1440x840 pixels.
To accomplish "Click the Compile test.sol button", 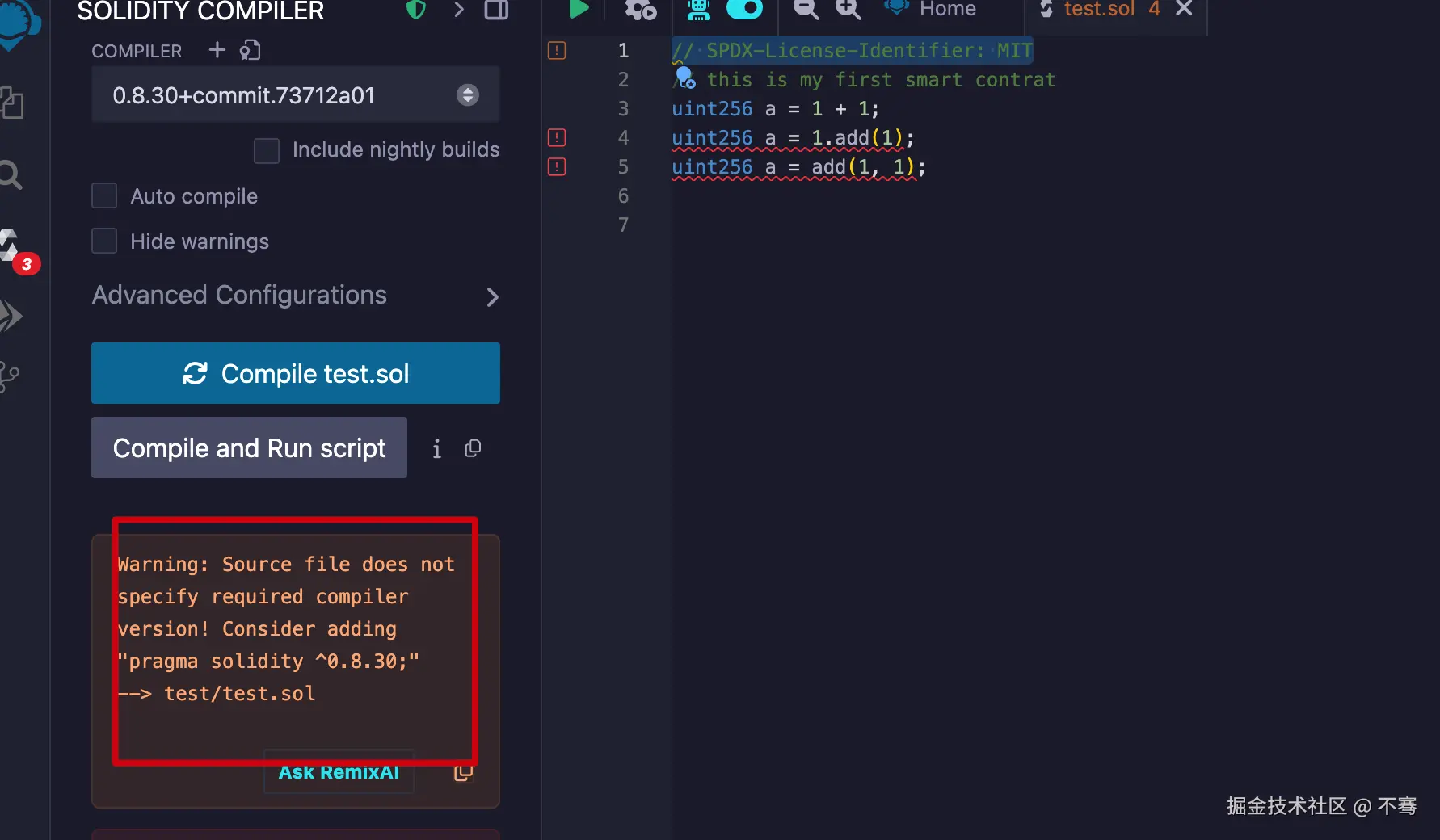I will (296, 373).
